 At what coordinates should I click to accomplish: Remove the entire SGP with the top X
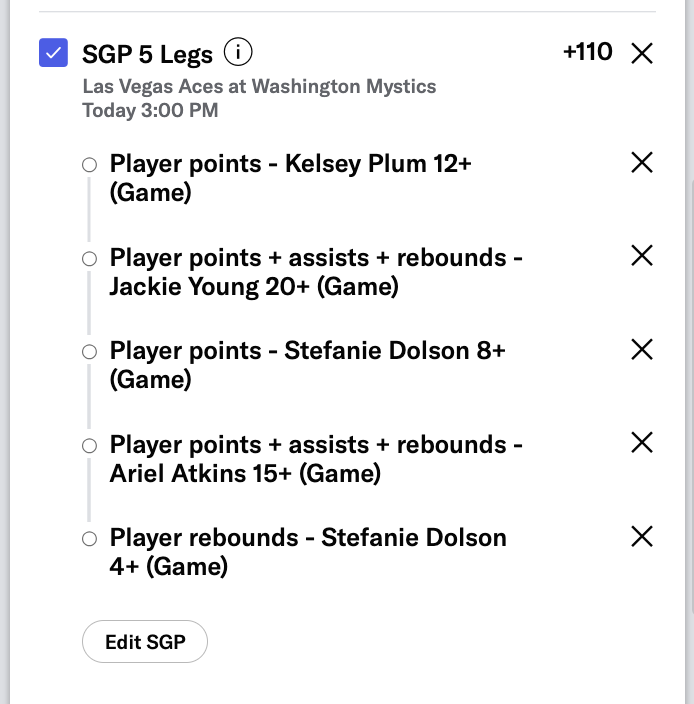[642, 54]
